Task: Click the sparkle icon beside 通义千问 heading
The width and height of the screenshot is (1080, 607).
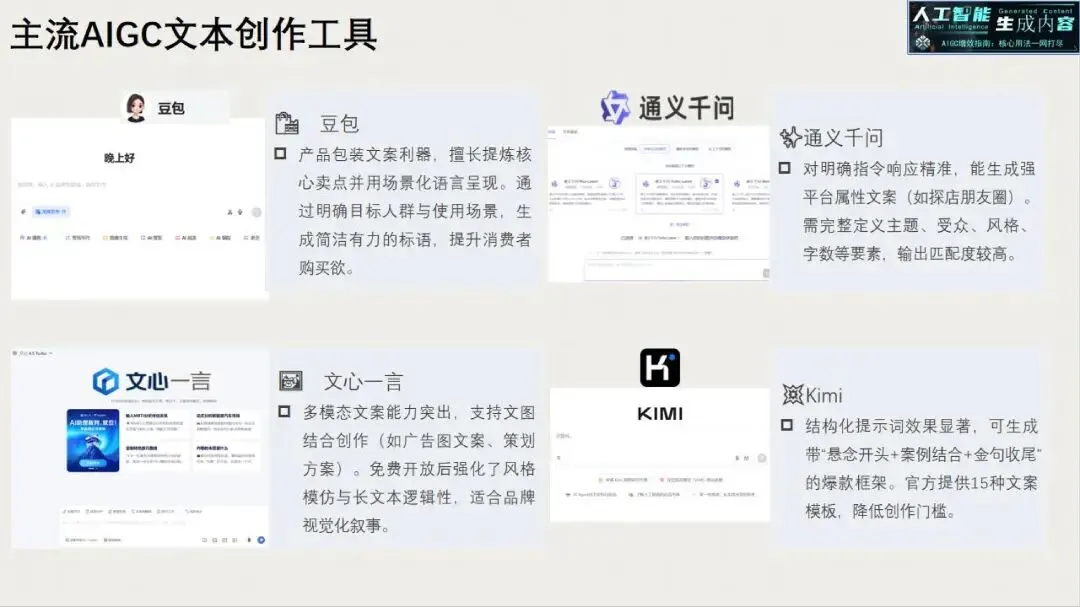Action: pyautogui.click(x=789, y=138)
